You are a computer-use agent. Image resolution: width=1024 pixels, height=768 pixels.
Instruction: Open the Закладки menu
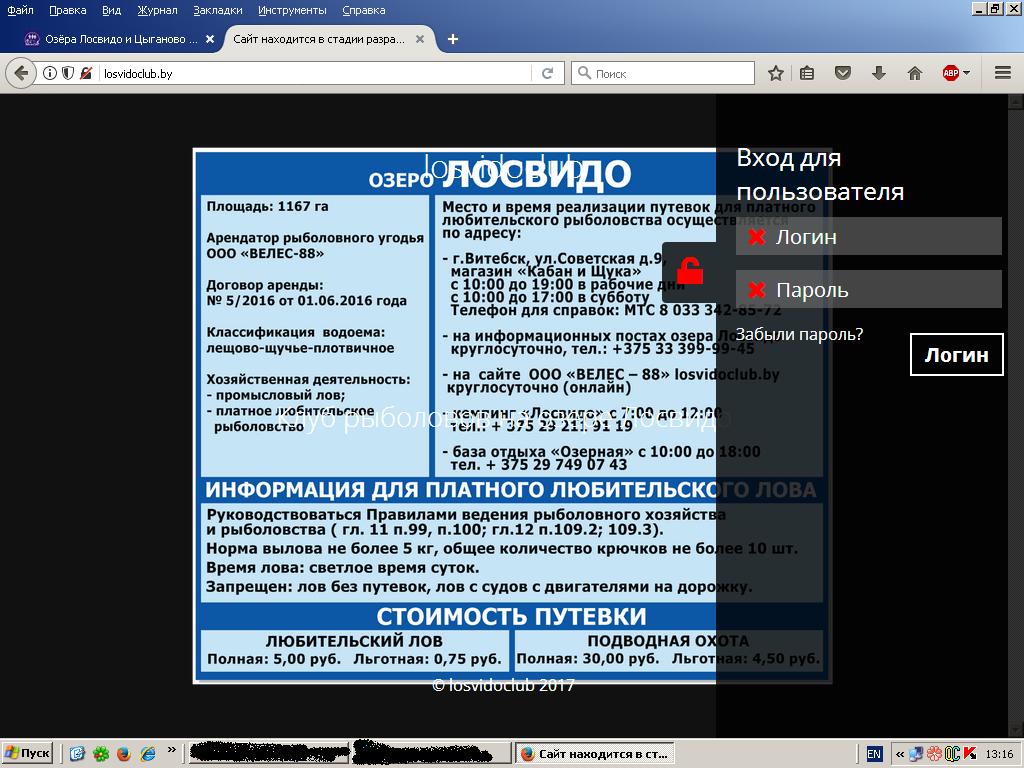(x=217, y=10)
